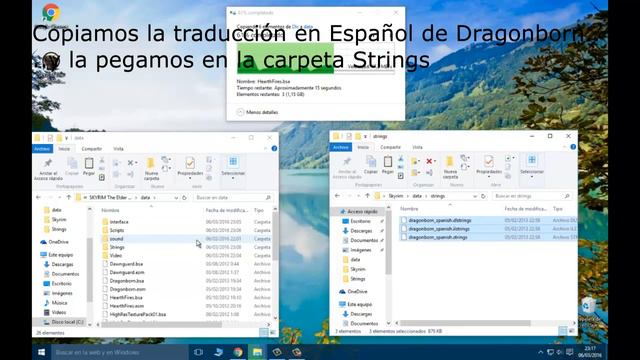Open Archivo tab in strings window
This screenshot has height=360, width=640.
click(341, 147)
